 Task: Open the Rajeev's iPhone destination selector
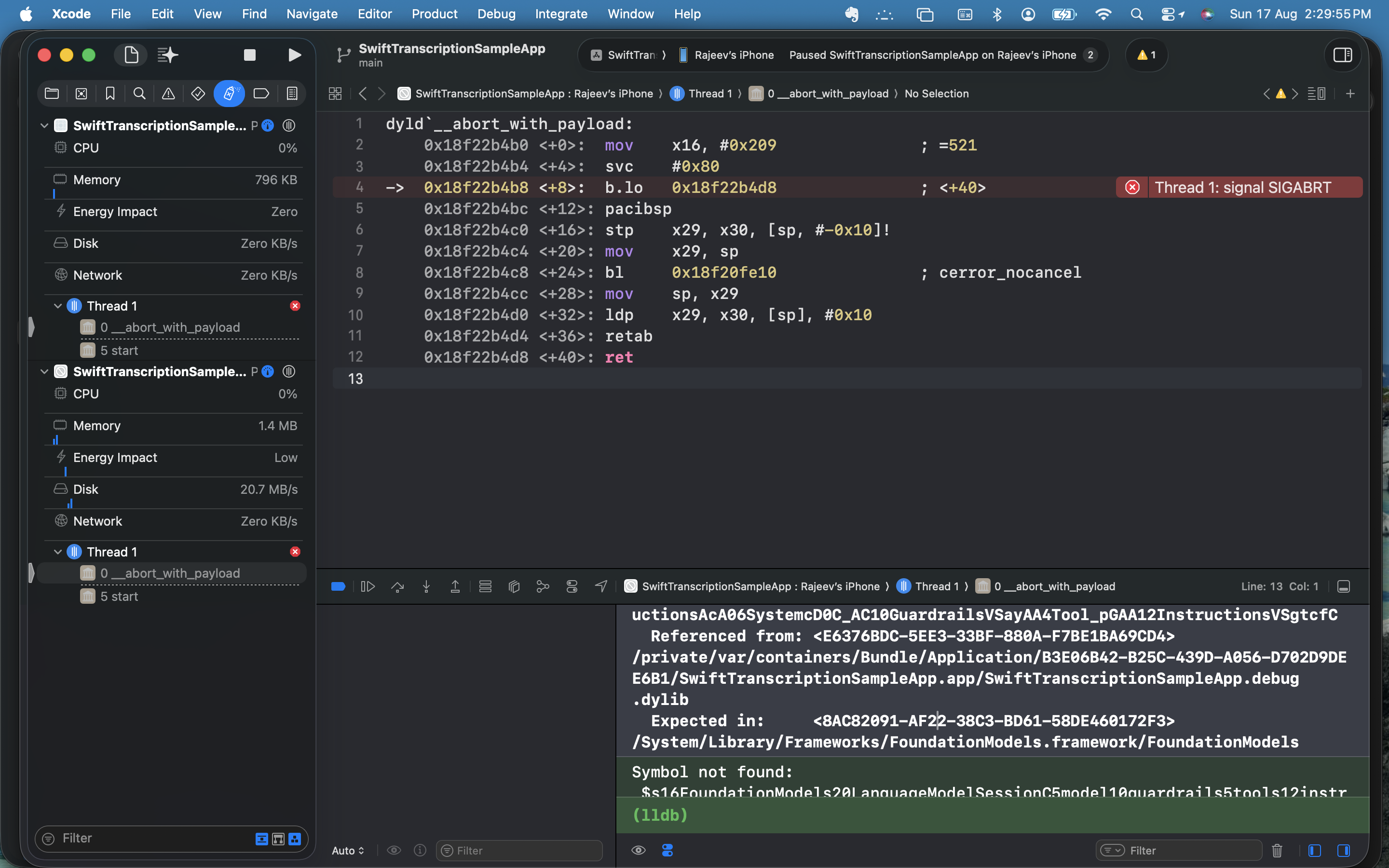(x=726, y=55)
